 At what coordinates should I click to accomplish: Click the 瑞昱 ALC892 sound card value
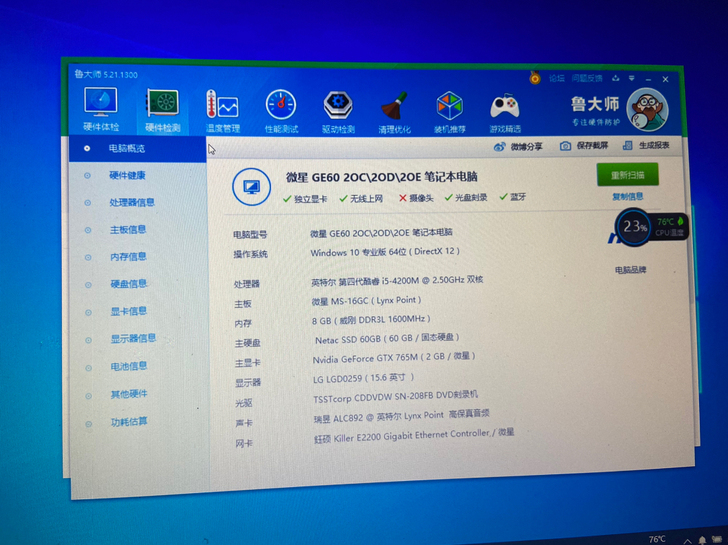[x=402, y=416]
